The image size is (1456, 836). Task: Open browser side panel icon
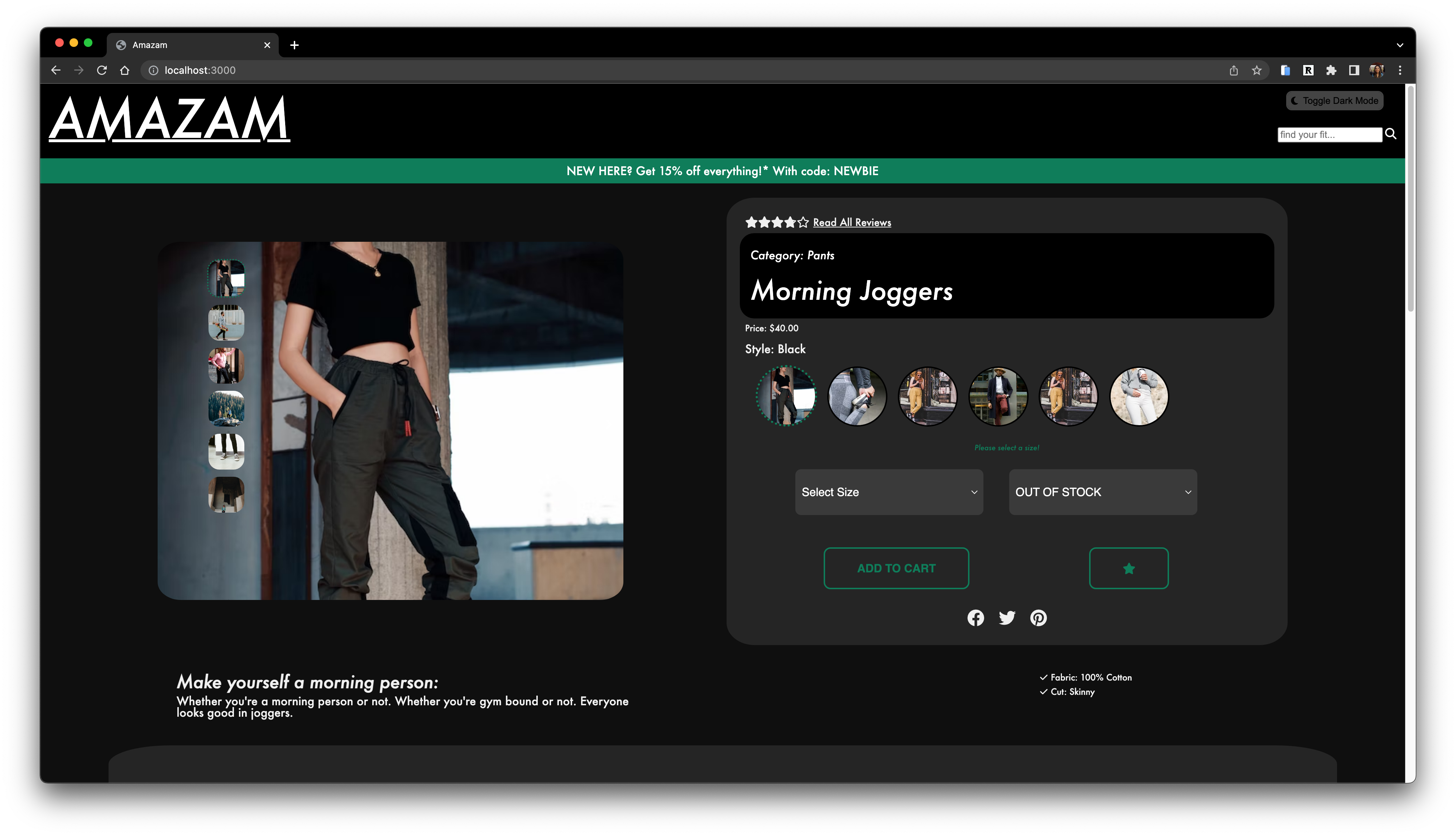pyautogui.click(x=1354, y=70)
